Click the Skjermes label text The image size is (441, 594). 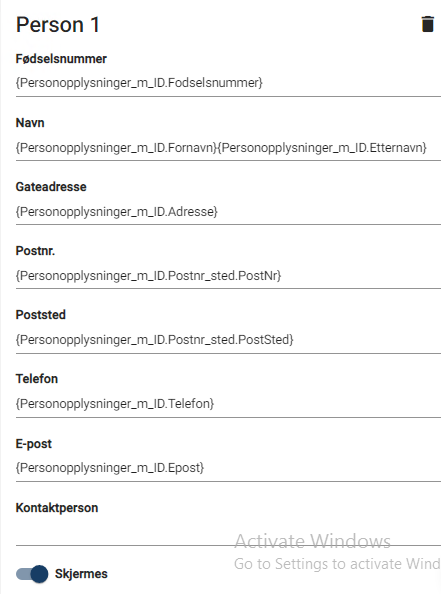(x=81, y=574)
